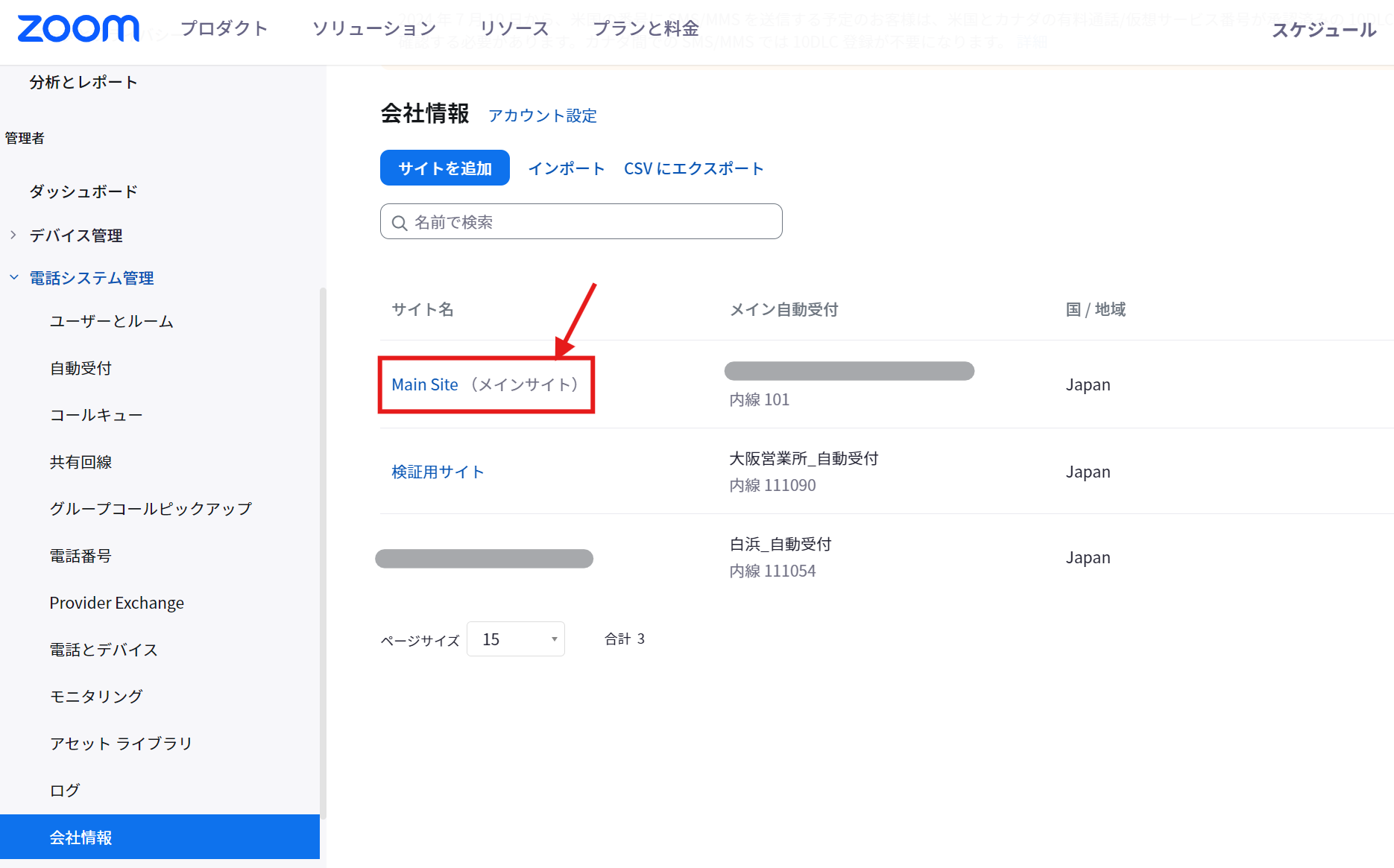
Task: Collapse the 電話システム管理 section
Action: [90, 278]
